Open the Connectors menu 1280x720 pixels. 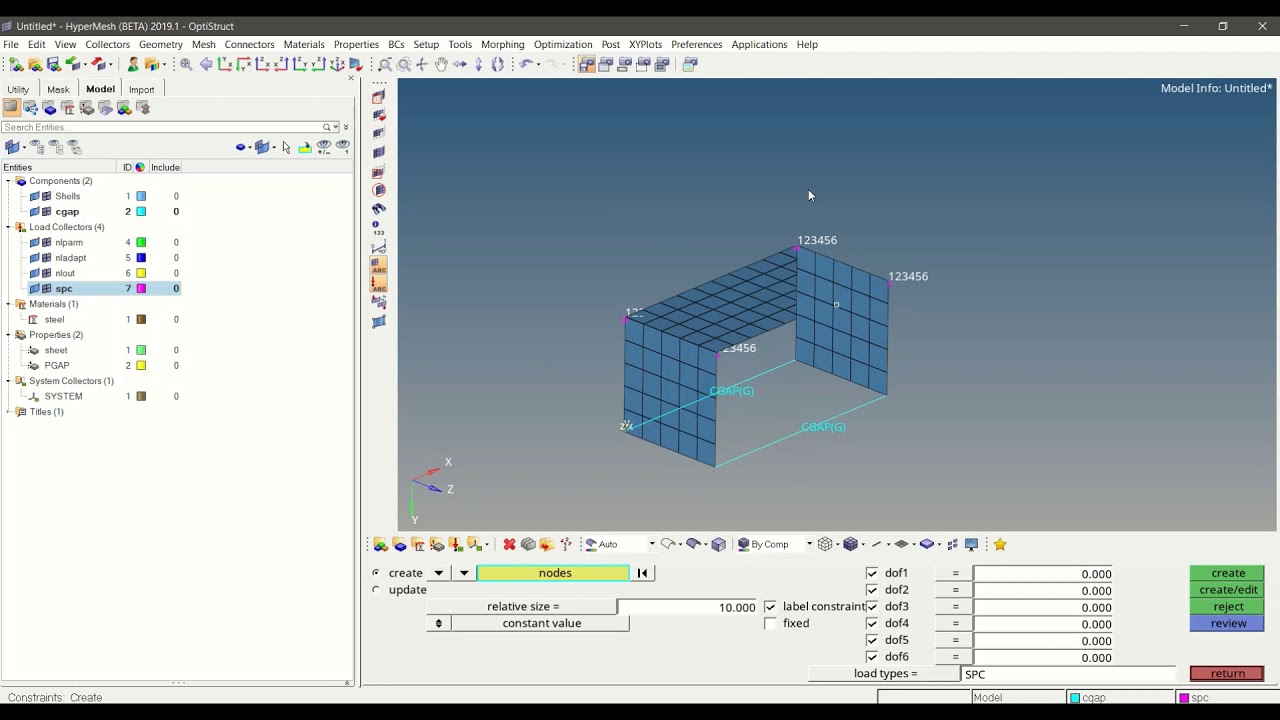pos(249,44)
